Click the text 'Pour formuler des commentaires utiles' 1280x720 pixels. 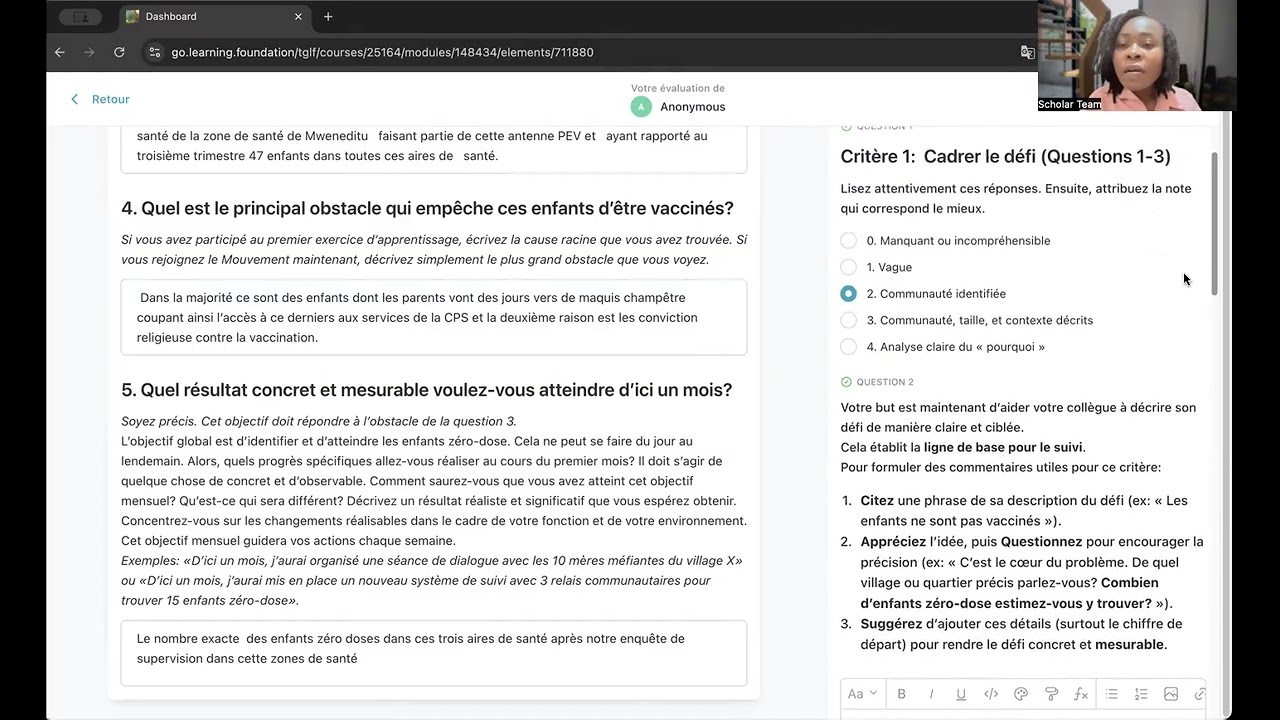coord(1000,467)
